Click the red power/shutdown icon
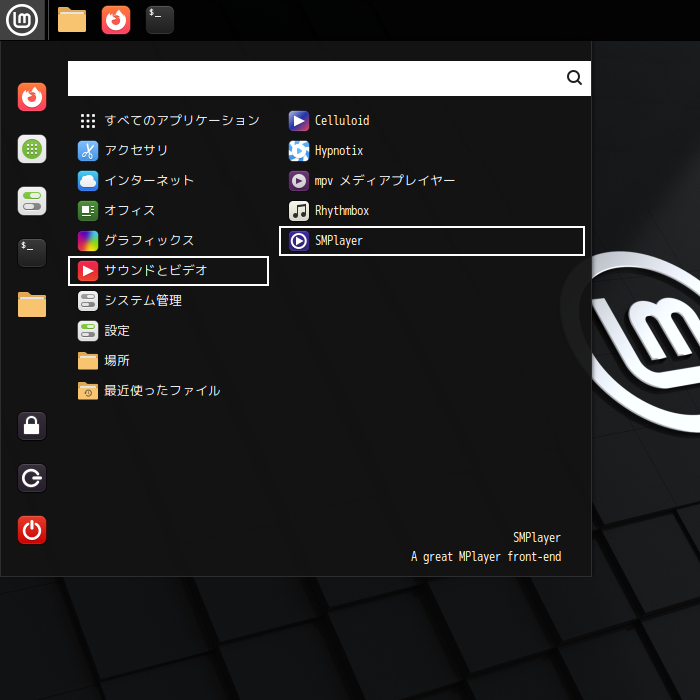 pyautogui.click(x=32, y=530)
